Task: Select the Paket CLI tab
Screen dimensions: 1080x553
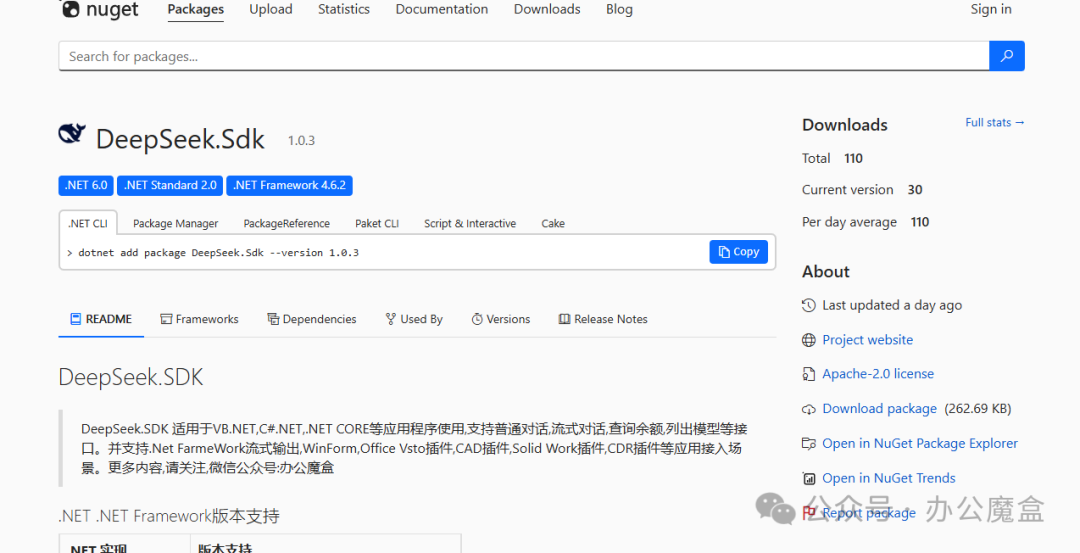Action: (377, 223)
